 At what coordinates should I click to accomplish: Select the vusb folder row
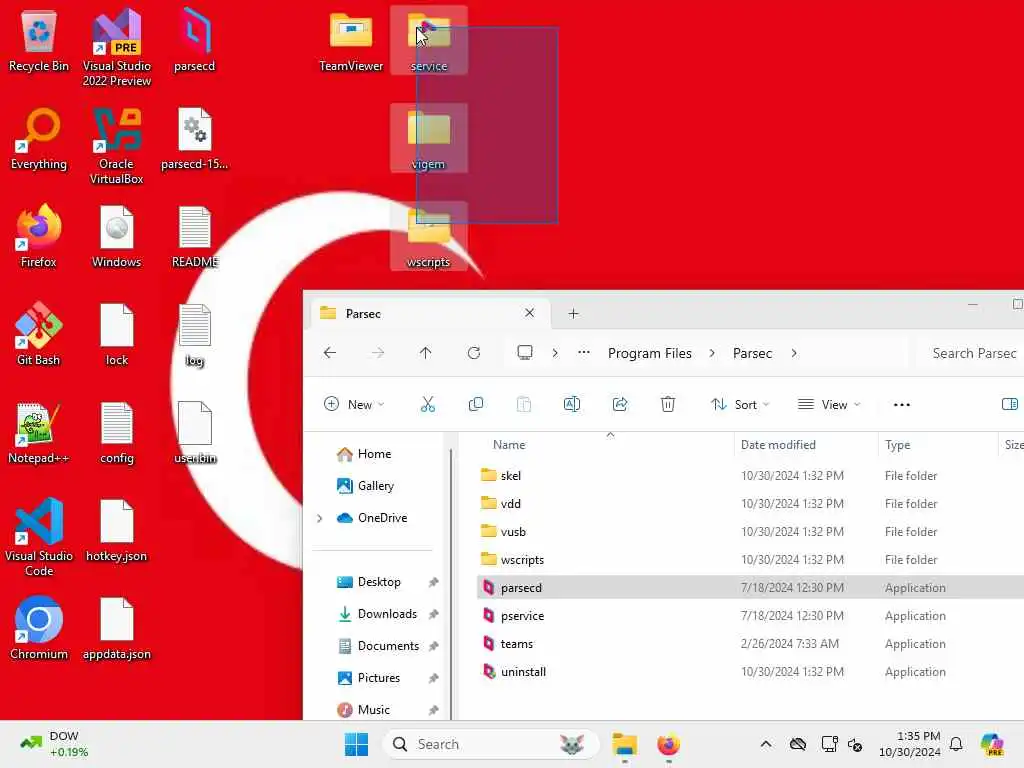(x=750, y=532)
